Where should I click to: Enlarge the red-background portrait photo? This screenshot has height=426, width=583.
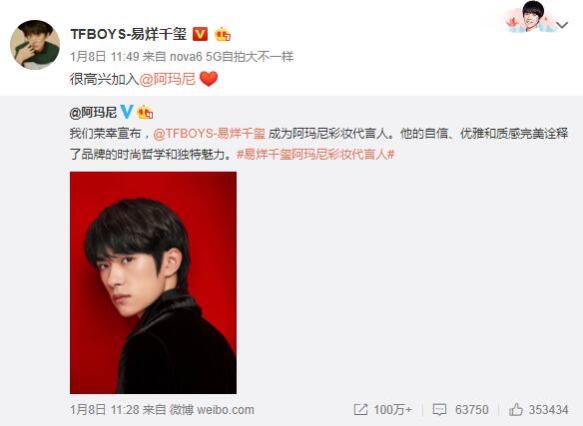coord(153,283)
